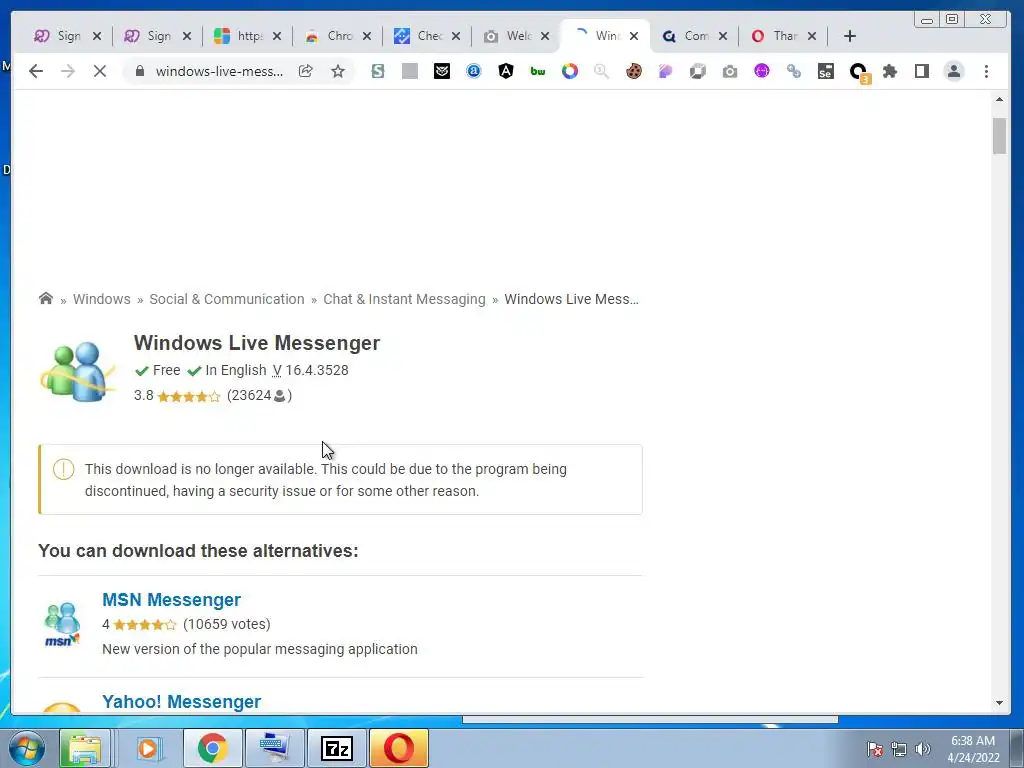Click the black owl extension icon
1024x768 pixels.
[x=441, y=71]
